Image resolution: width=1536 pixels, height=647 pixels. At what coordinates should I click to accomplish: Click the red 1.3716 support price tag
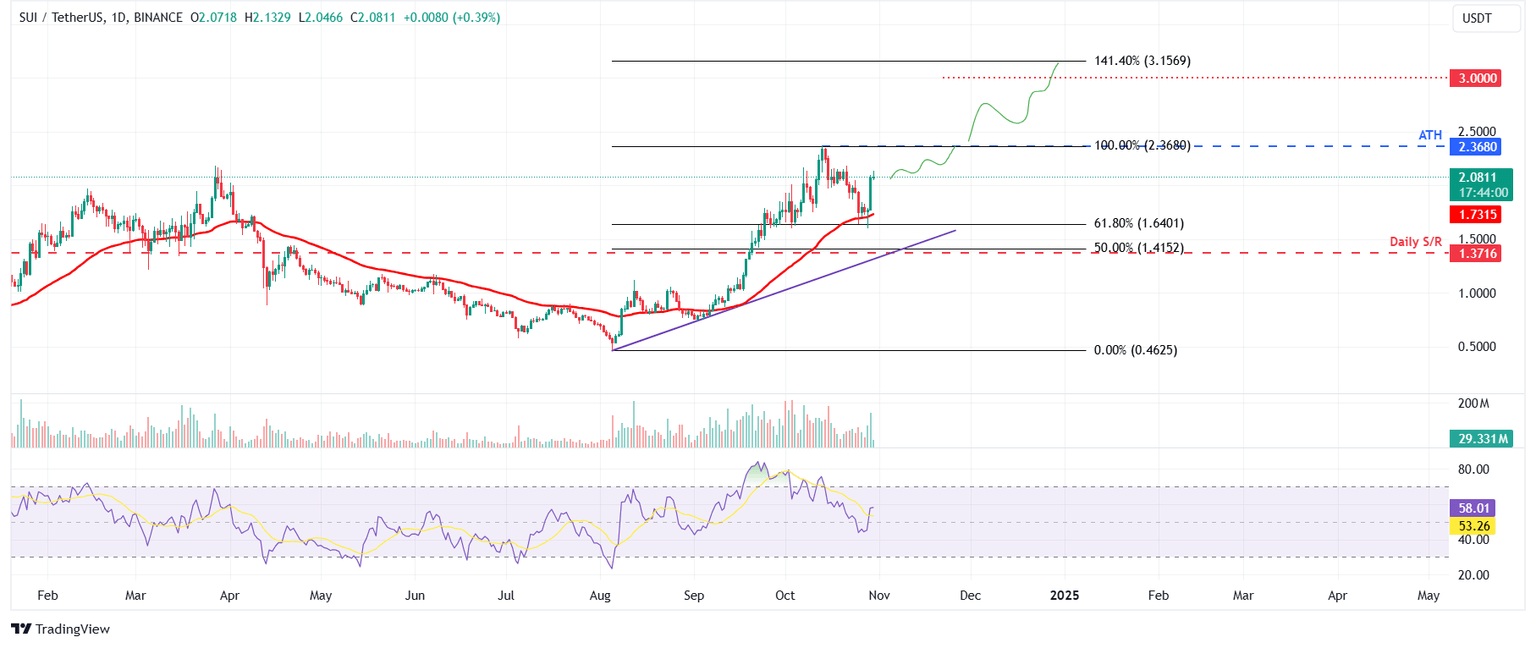(1478, 254)
